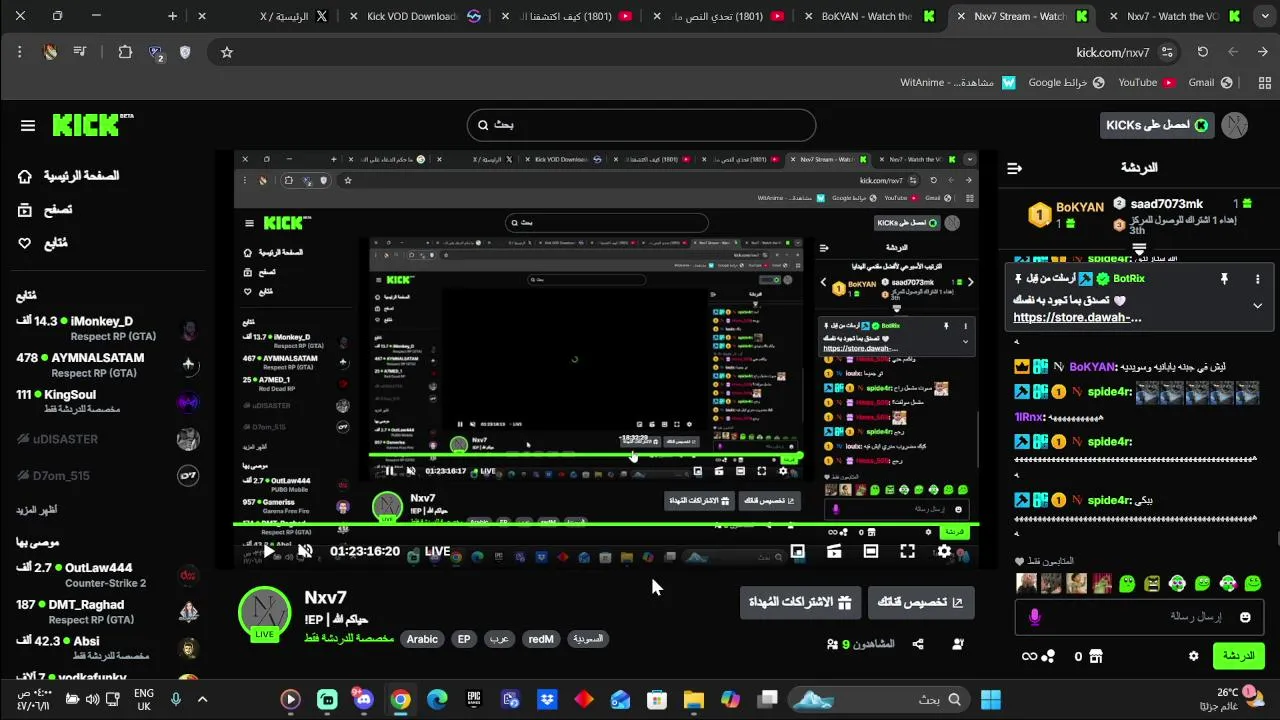Reload the page
This screenshot has height=720, width=1280.
1203,52
